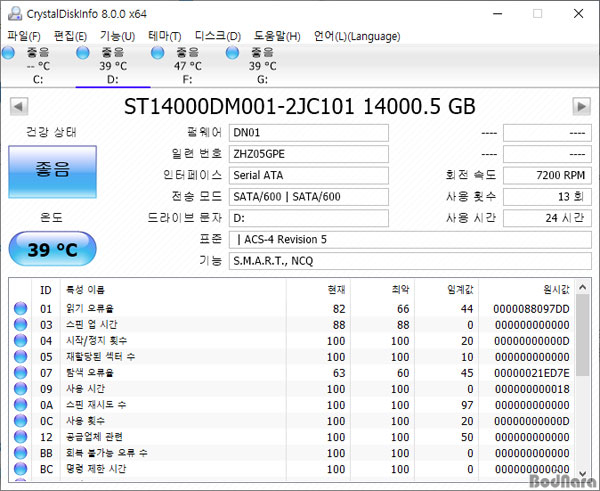Click the CrystalDiskInfo app icon in title bar

(x=15, y=14)
